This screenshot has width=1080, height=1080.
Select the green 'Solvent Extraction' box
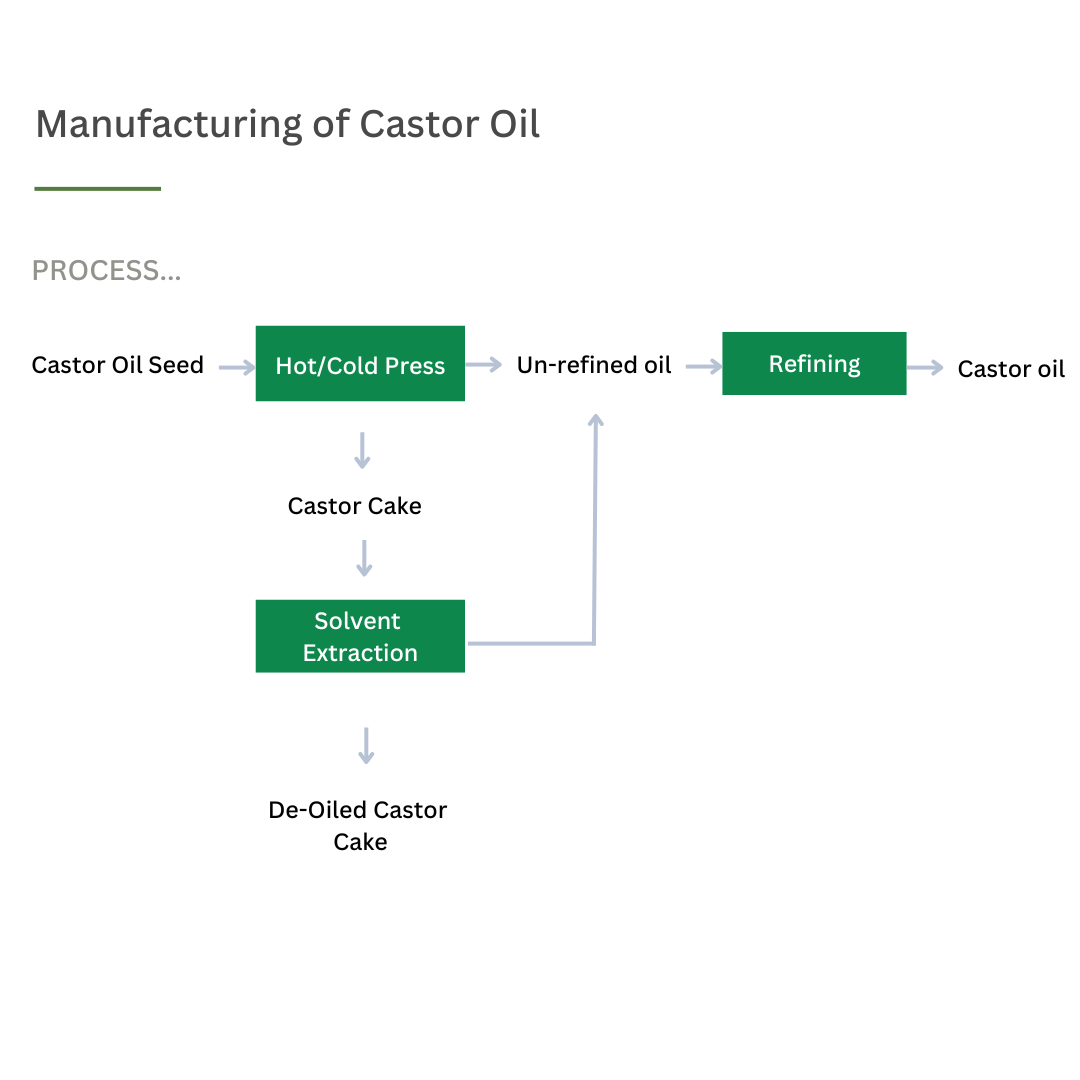360,636
